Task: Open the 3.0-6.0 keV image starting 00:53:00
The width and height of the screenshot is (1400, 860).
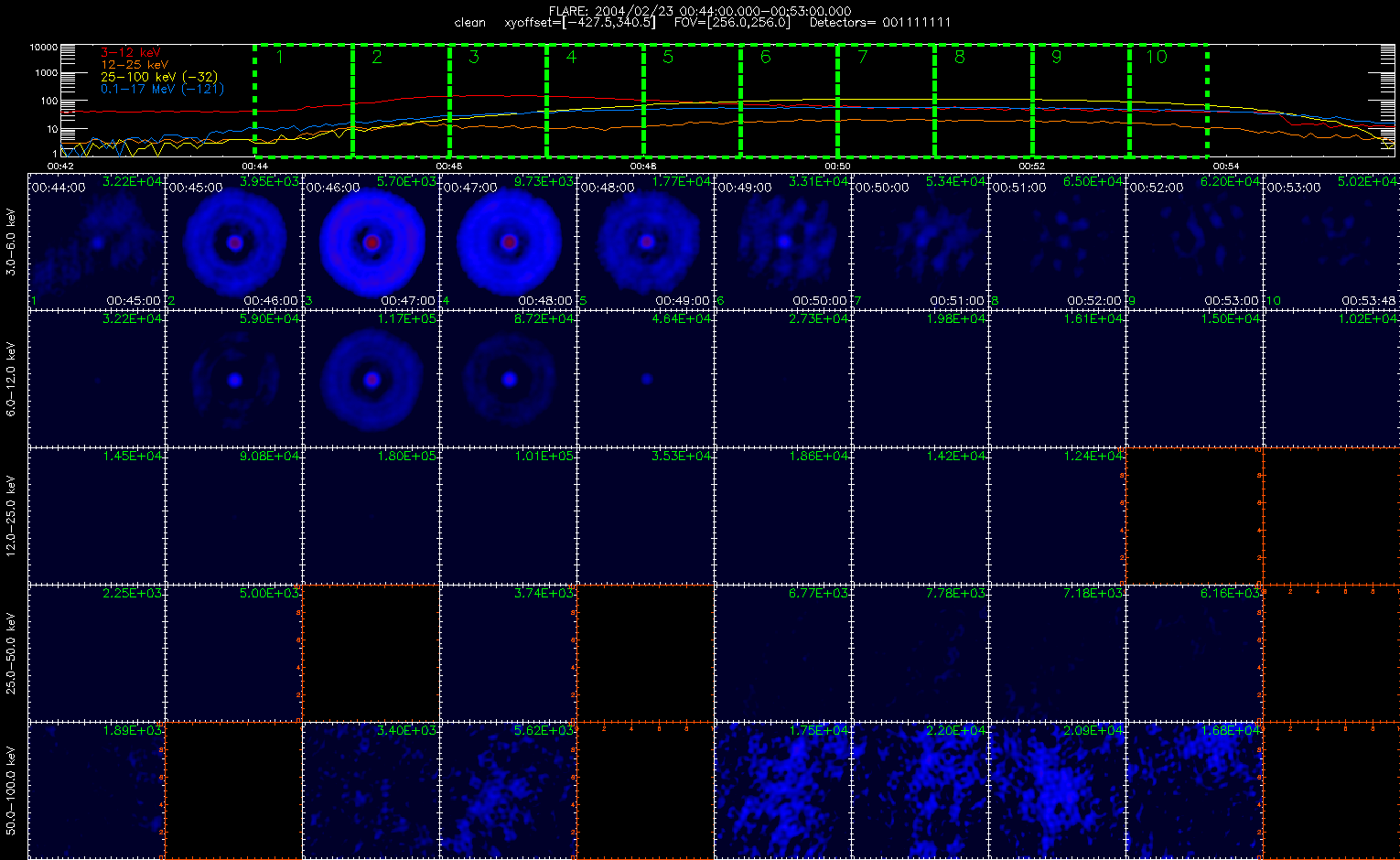Action: pyautogui.click(x=1332, y=242)
